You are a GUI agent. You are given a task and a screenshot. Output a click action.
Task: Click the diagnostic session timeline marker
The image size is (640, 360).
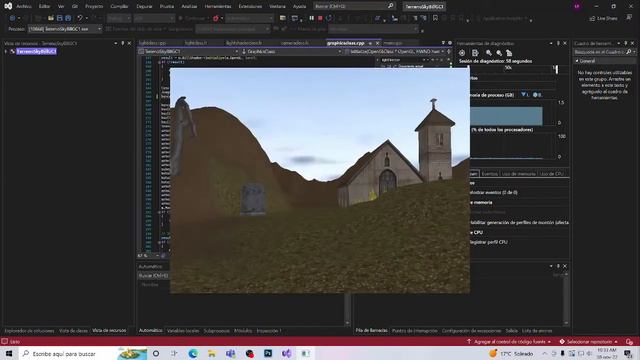coord(556,69)
